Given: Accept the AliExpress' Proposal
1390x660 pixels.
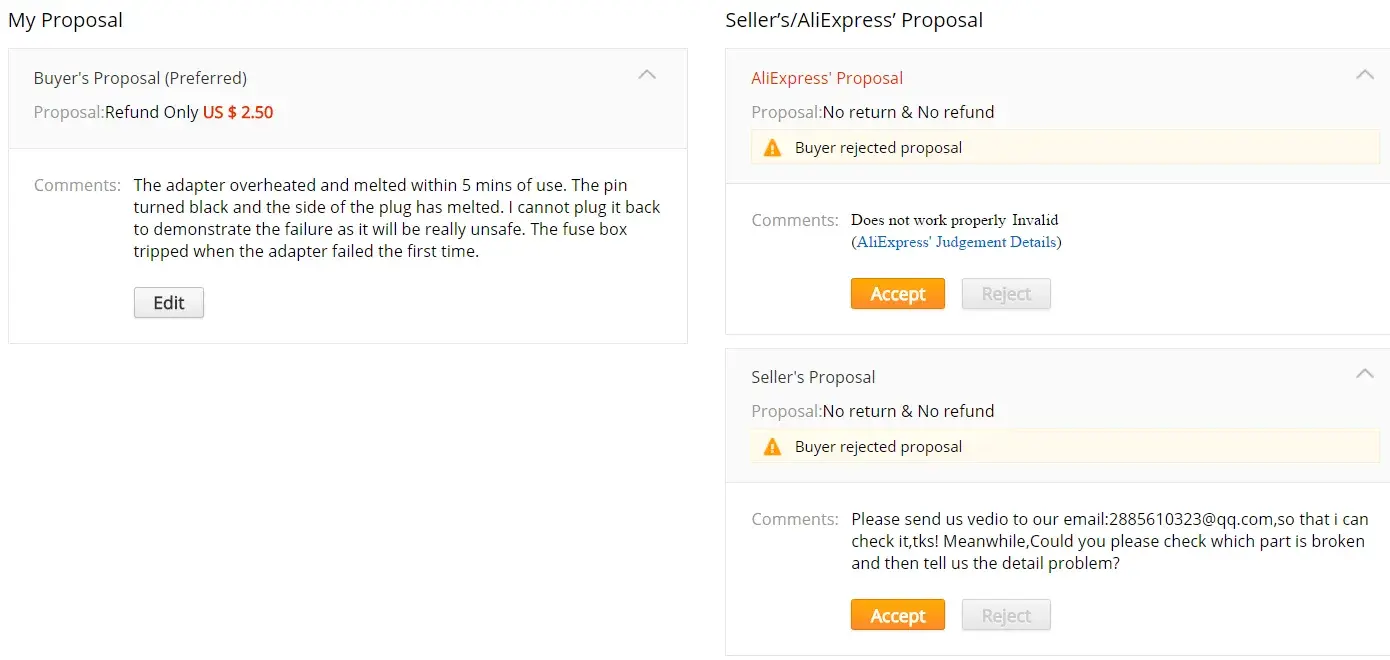Looking at the screenshot, I should (897, 294).
